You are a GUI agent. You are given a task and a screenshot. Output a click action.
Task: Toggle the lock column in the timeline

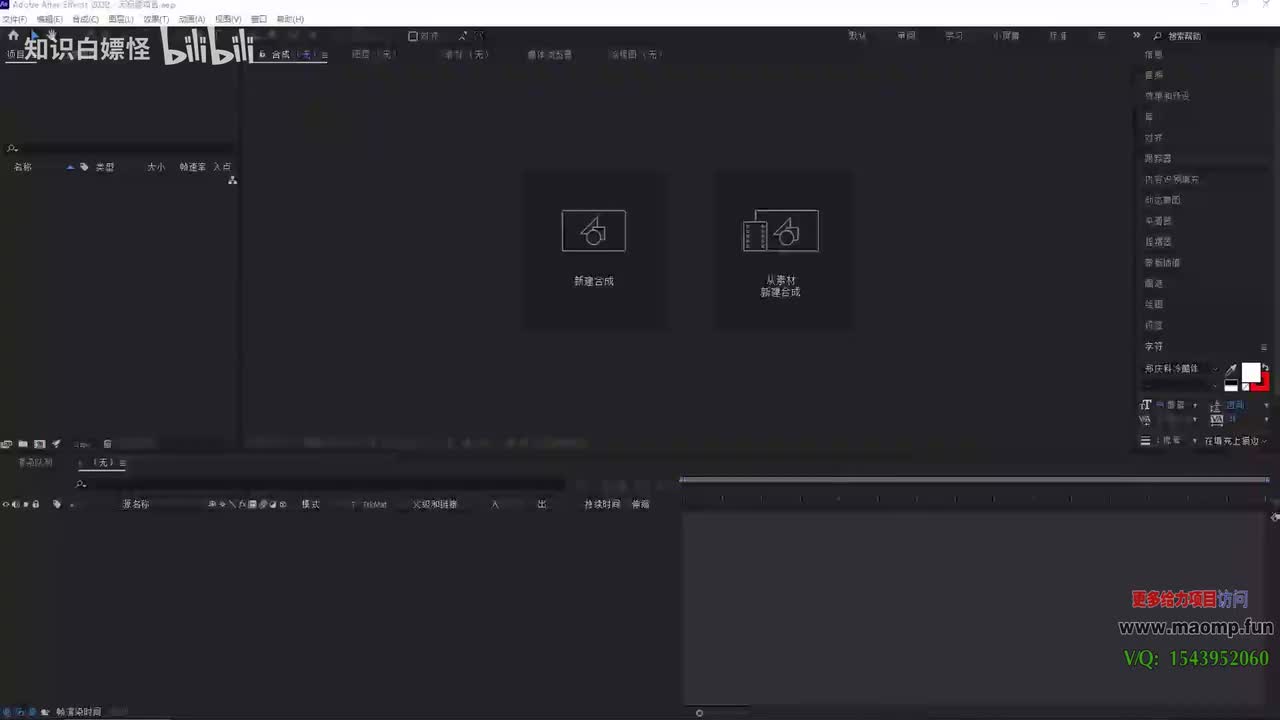coord(36,504)
